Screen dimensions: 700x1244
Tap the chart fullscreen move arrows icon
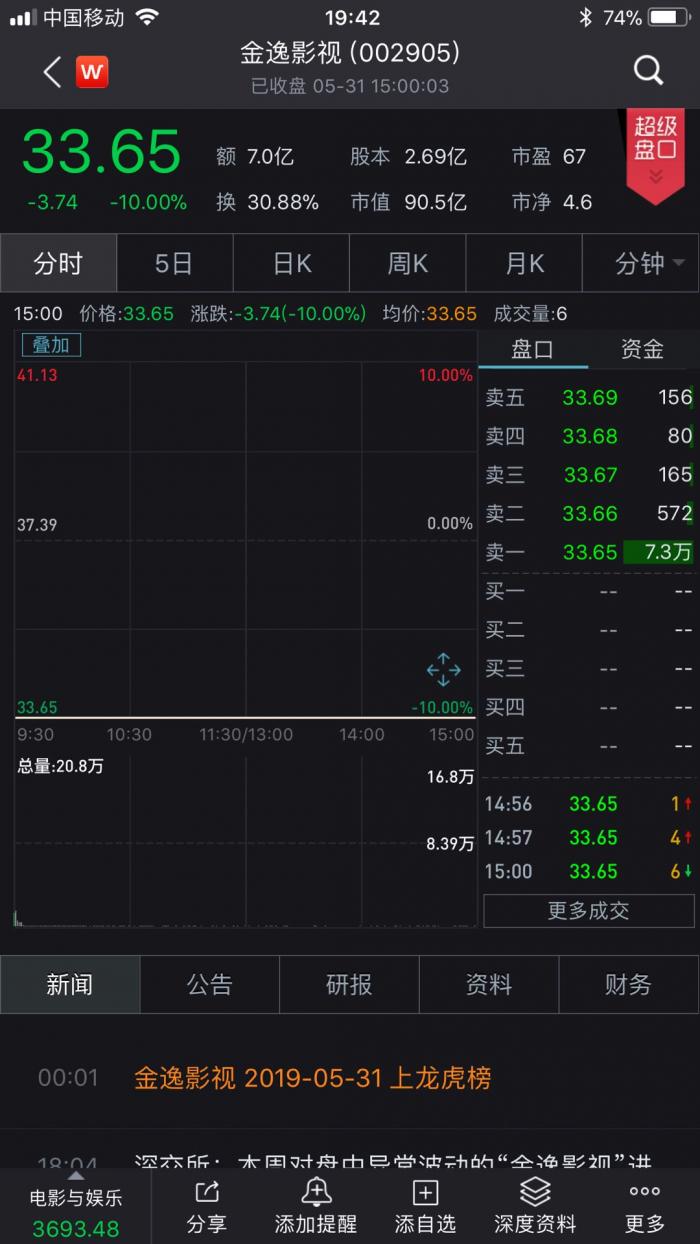click(x=443, y=669)
